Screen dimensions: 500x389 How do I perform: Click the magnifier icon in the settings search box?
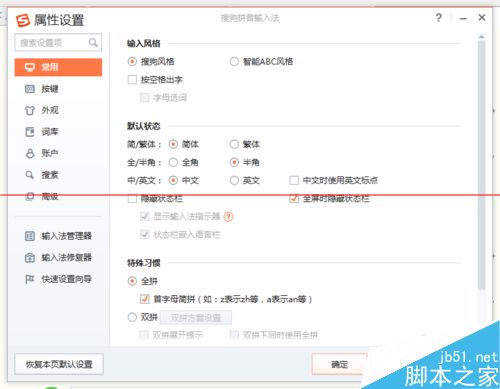93,42
